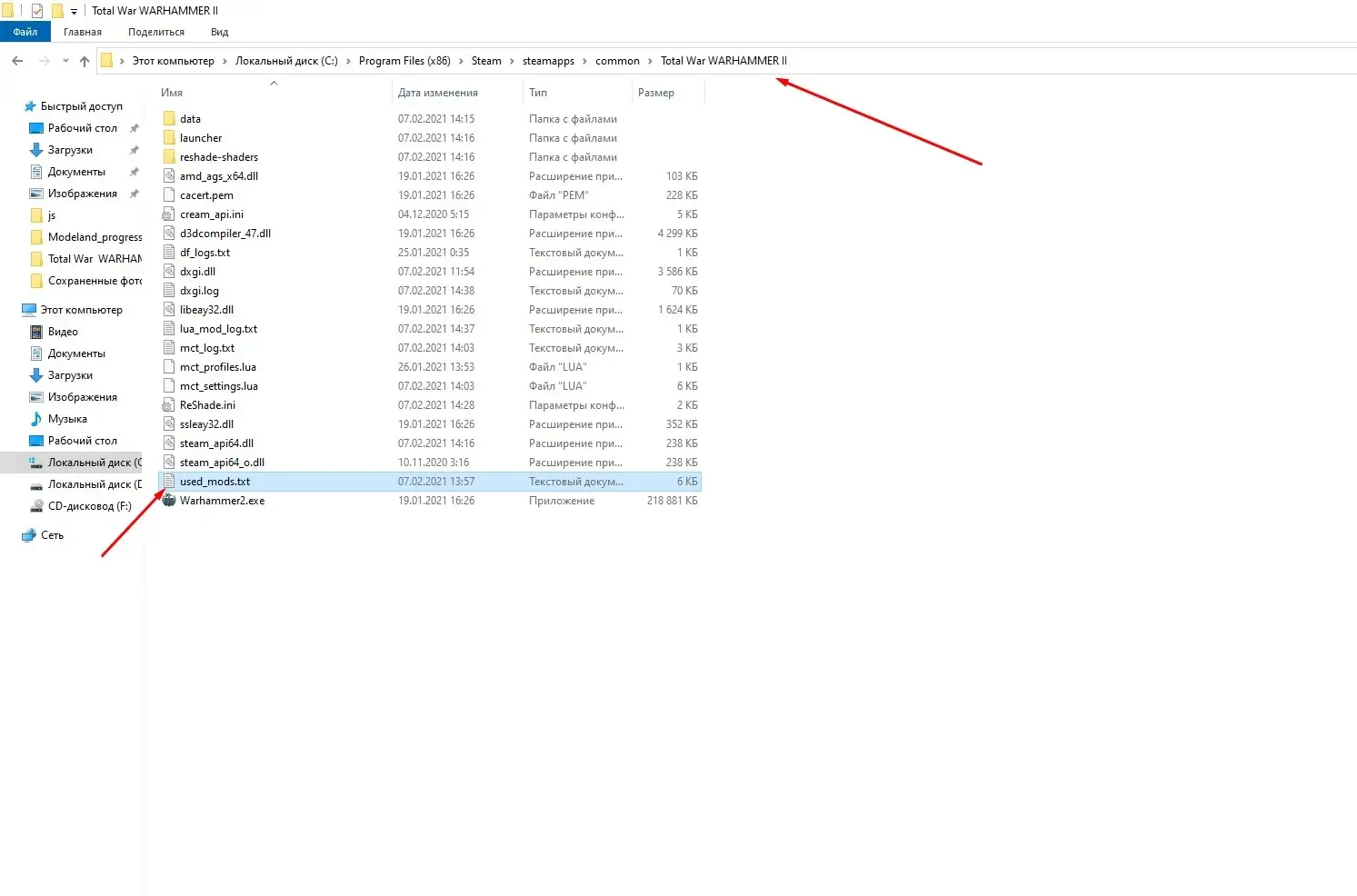This screenshot has width=1357, height=896.
Task: Select the ReShade.ini config file
Action: [207, 405]
